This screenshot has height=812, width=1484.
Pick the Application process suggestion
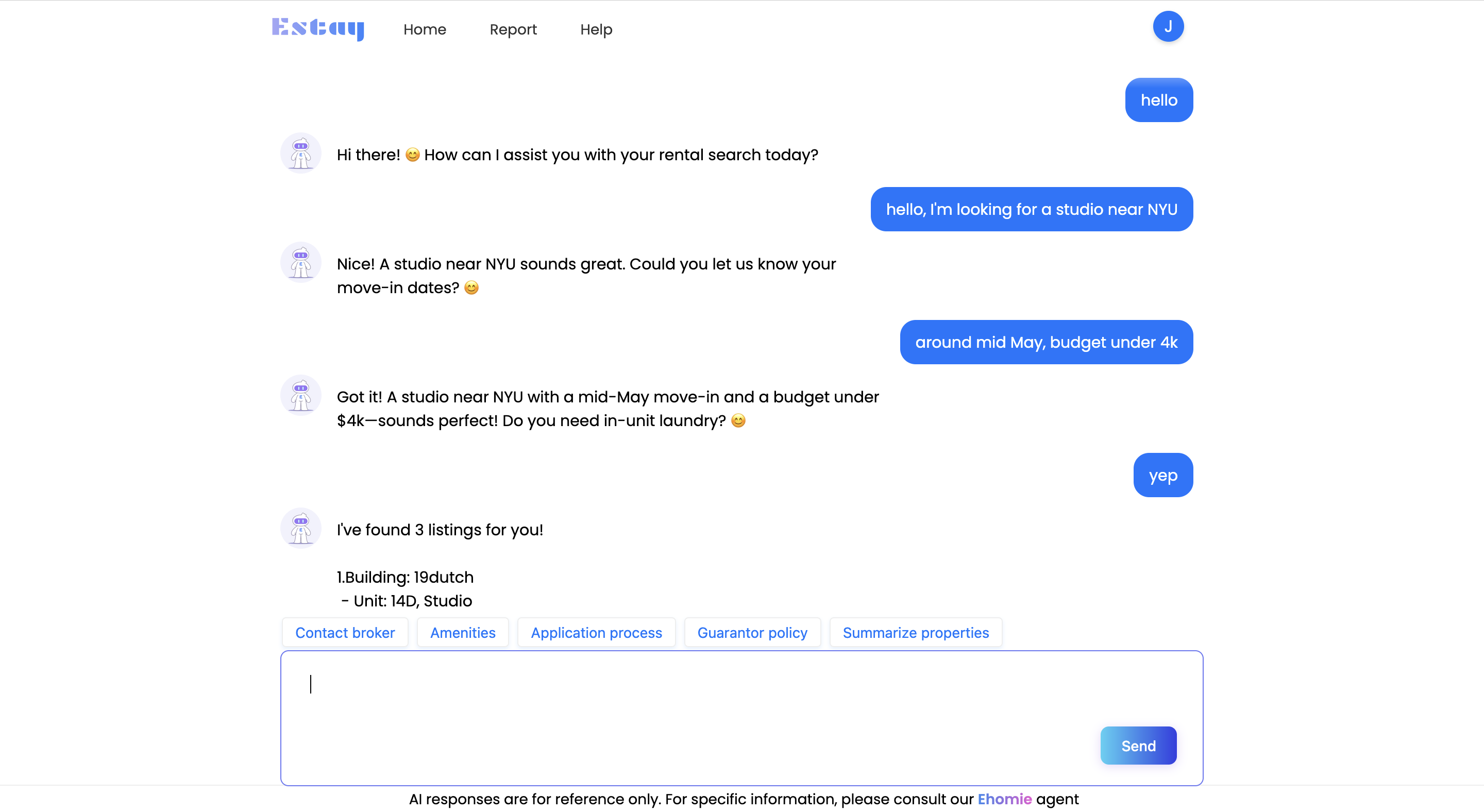point(596,632)
